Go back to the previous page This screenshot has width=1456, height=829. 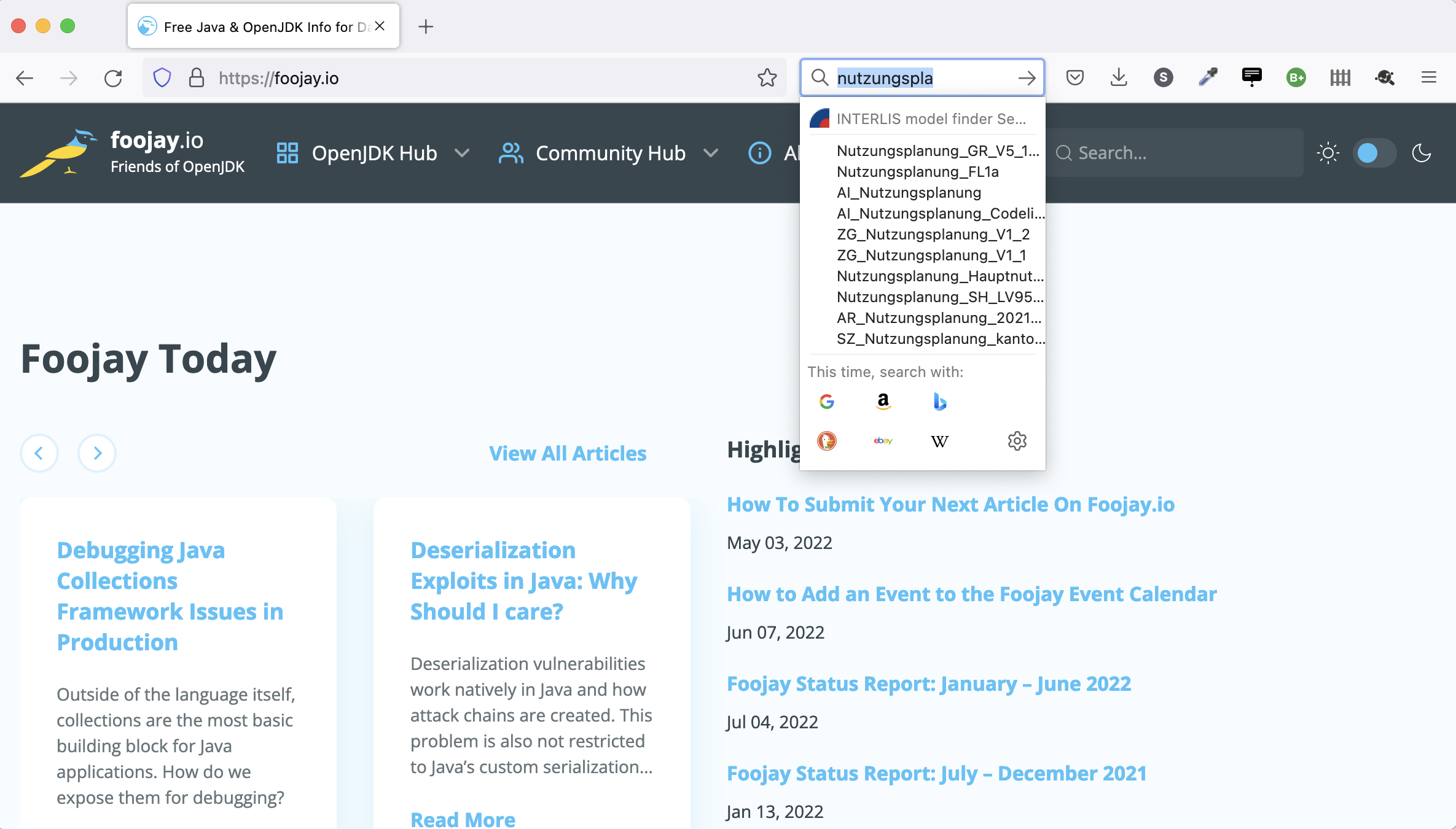25,78
